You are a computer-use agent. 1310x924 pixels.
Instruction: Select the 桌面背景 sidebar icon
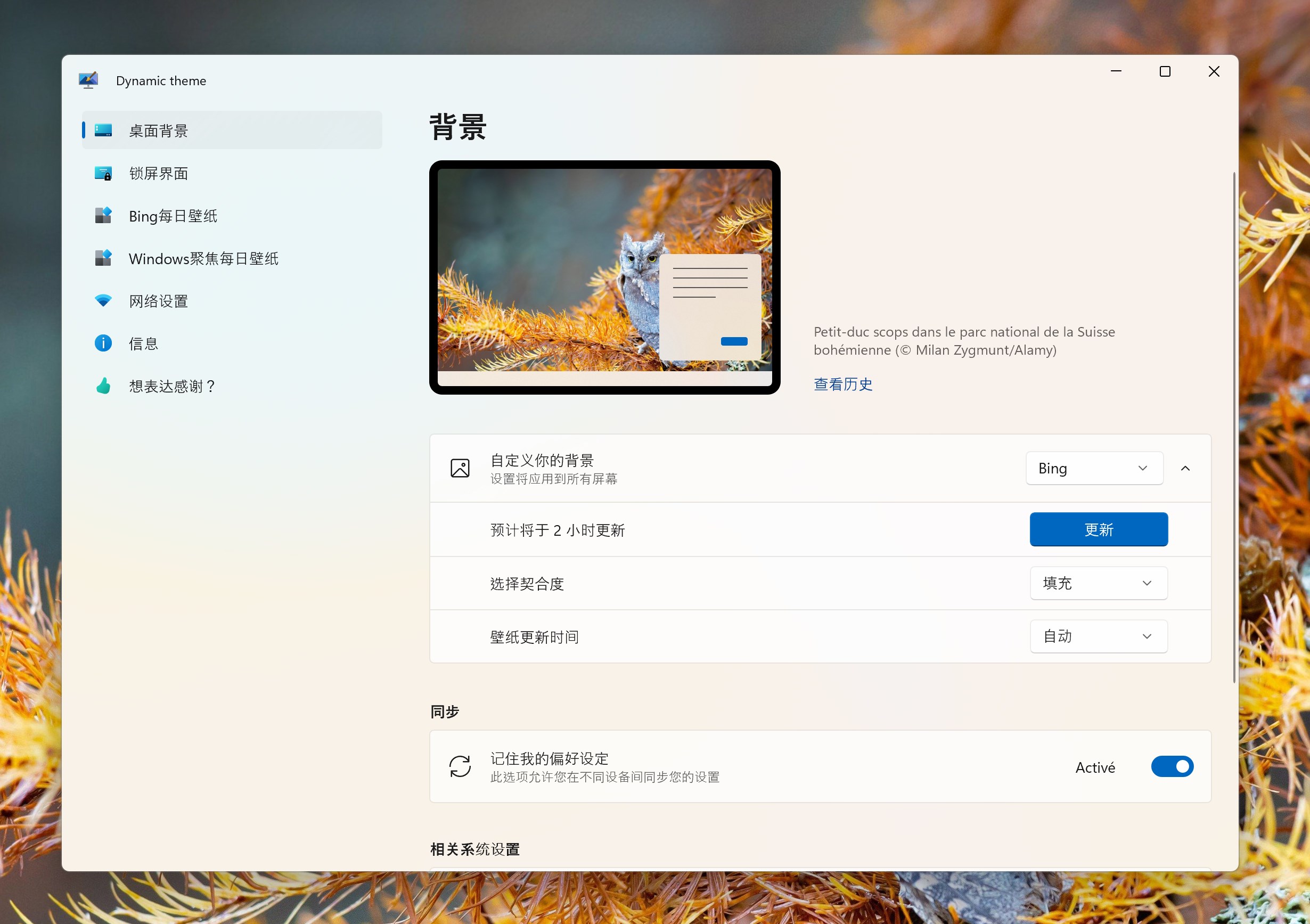point(103,130)
